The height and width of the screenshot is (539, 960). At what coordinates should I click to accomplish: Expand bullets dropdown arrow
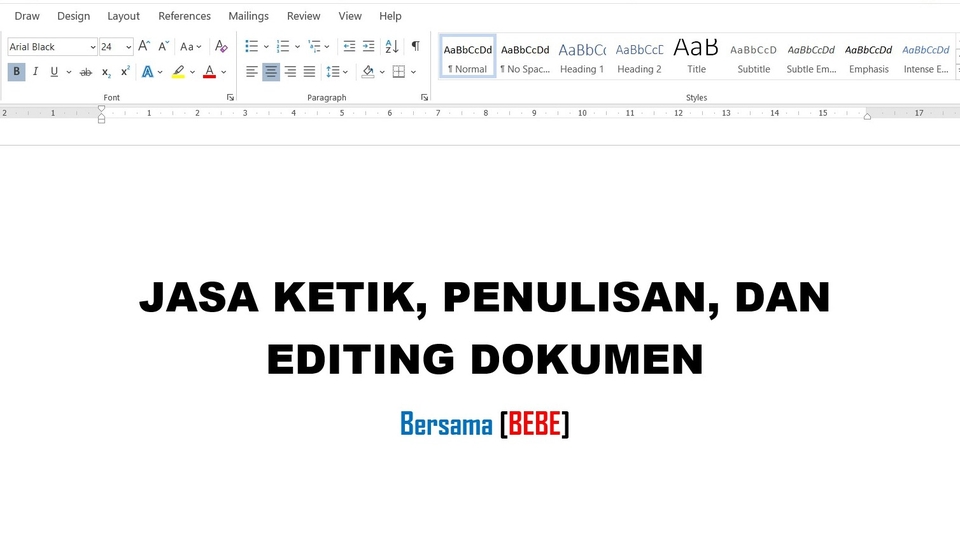(x=266, y=47)
